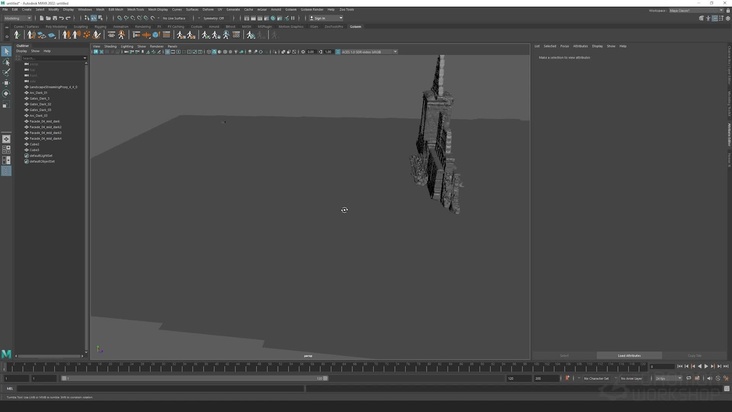
Task: Select Gates_Dark_02 in Outliner
Action: (40, 104)
